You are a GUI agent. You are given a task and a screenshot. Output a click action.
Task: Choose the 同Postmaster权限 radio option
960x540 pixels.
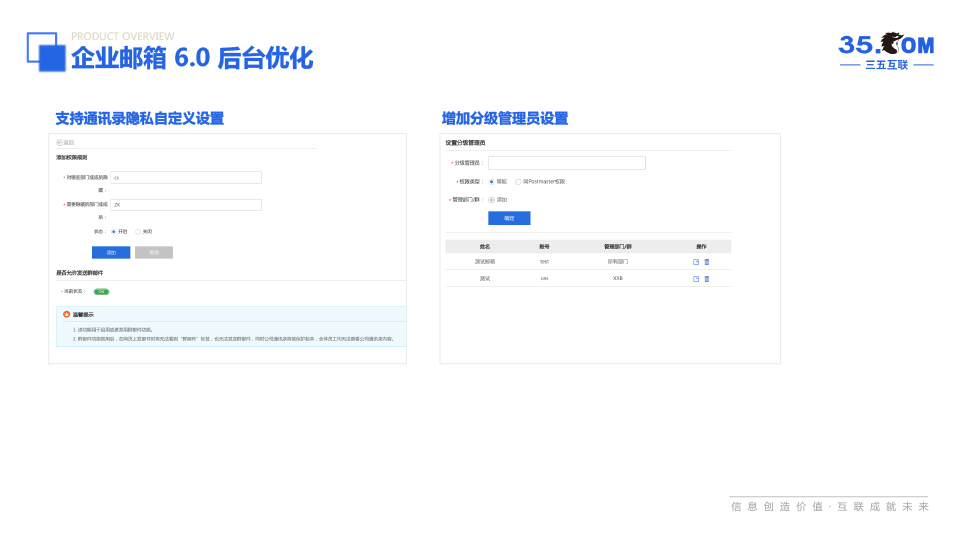point(518,181)
